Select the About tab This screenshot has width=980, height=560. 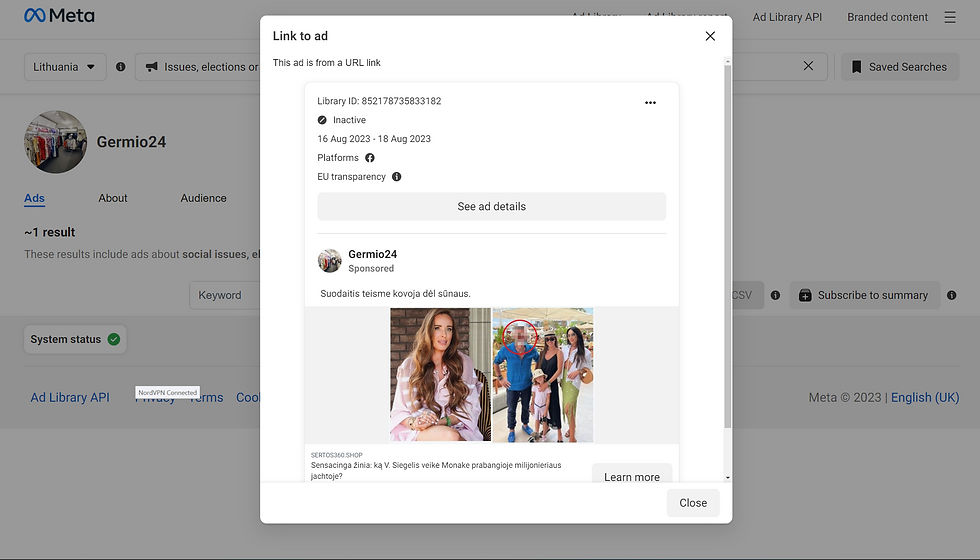(112, 198)
